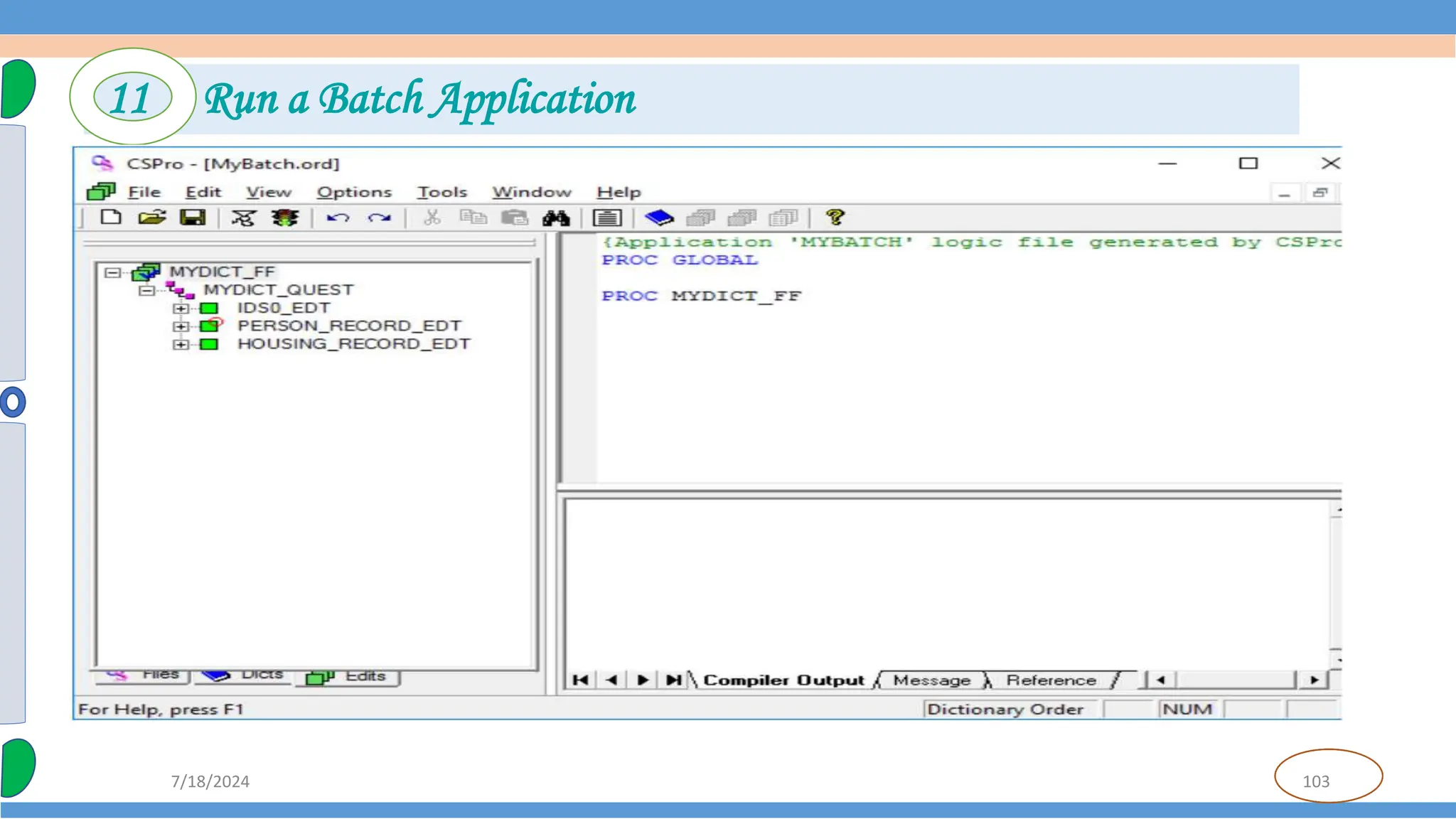This screenshot has height=819, width=1456.
Task: Collapse the MYDICT_FF tree node
Action: pos(112,272)
